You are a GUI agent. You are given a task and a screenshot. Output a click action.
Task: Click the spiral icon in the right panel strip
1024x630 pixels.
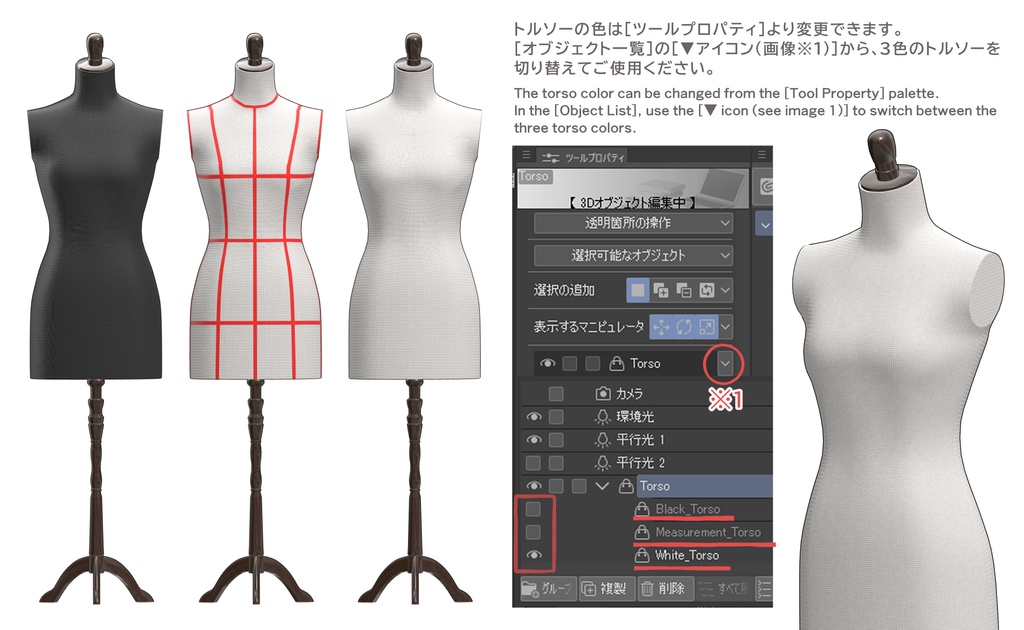pos(765,186)
